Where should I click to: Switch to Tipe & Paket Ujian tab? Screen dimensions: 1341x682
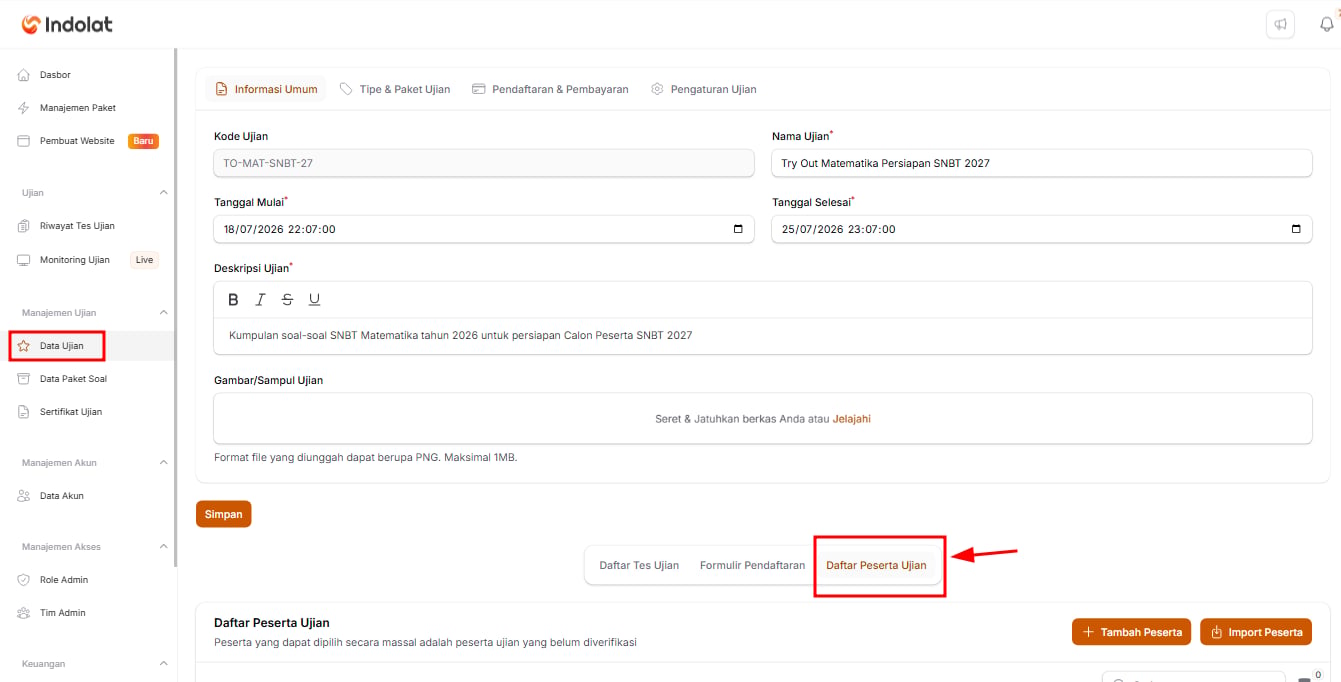pos(395,89)
